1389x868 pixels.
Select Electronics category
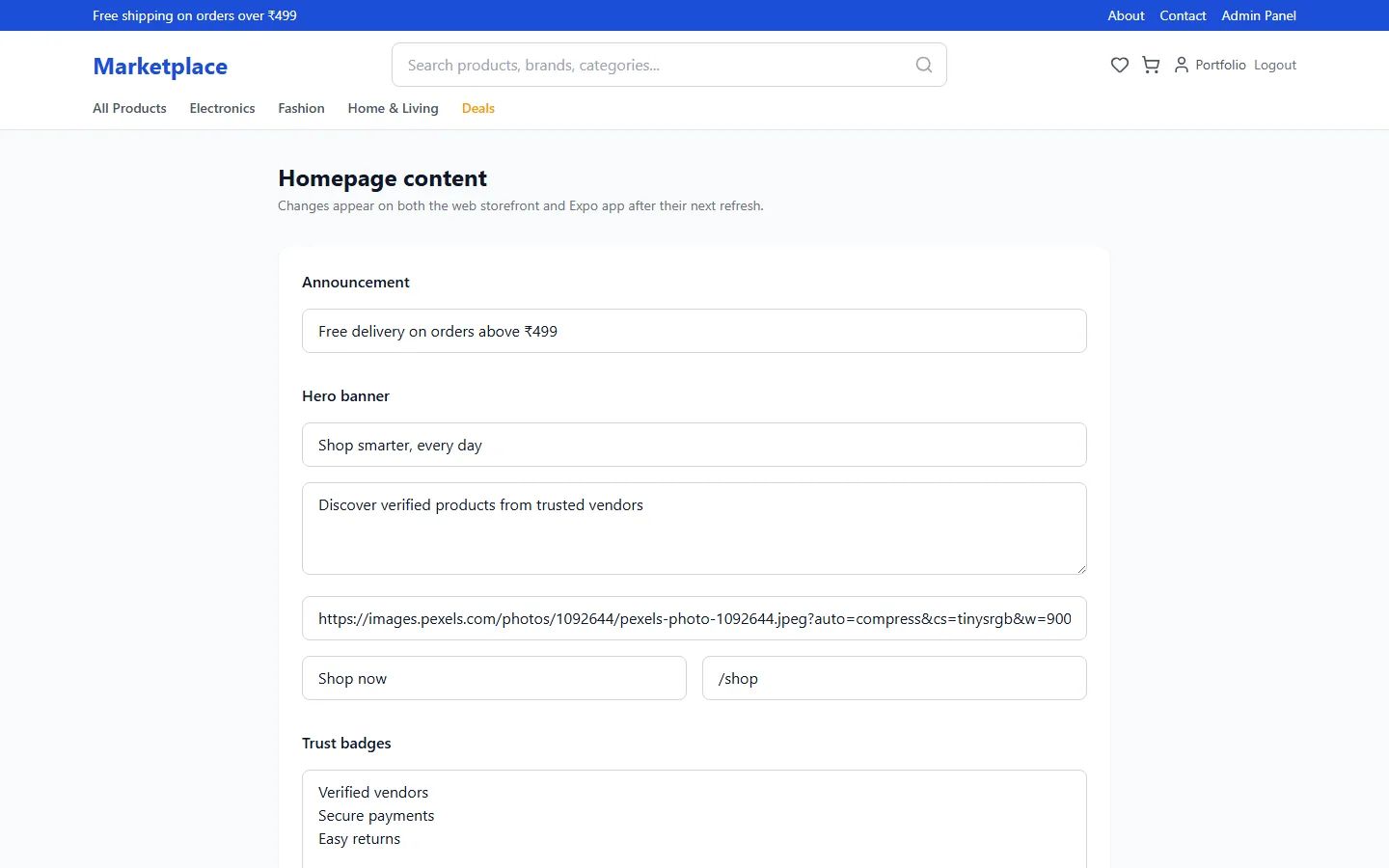tap(222, 108)
